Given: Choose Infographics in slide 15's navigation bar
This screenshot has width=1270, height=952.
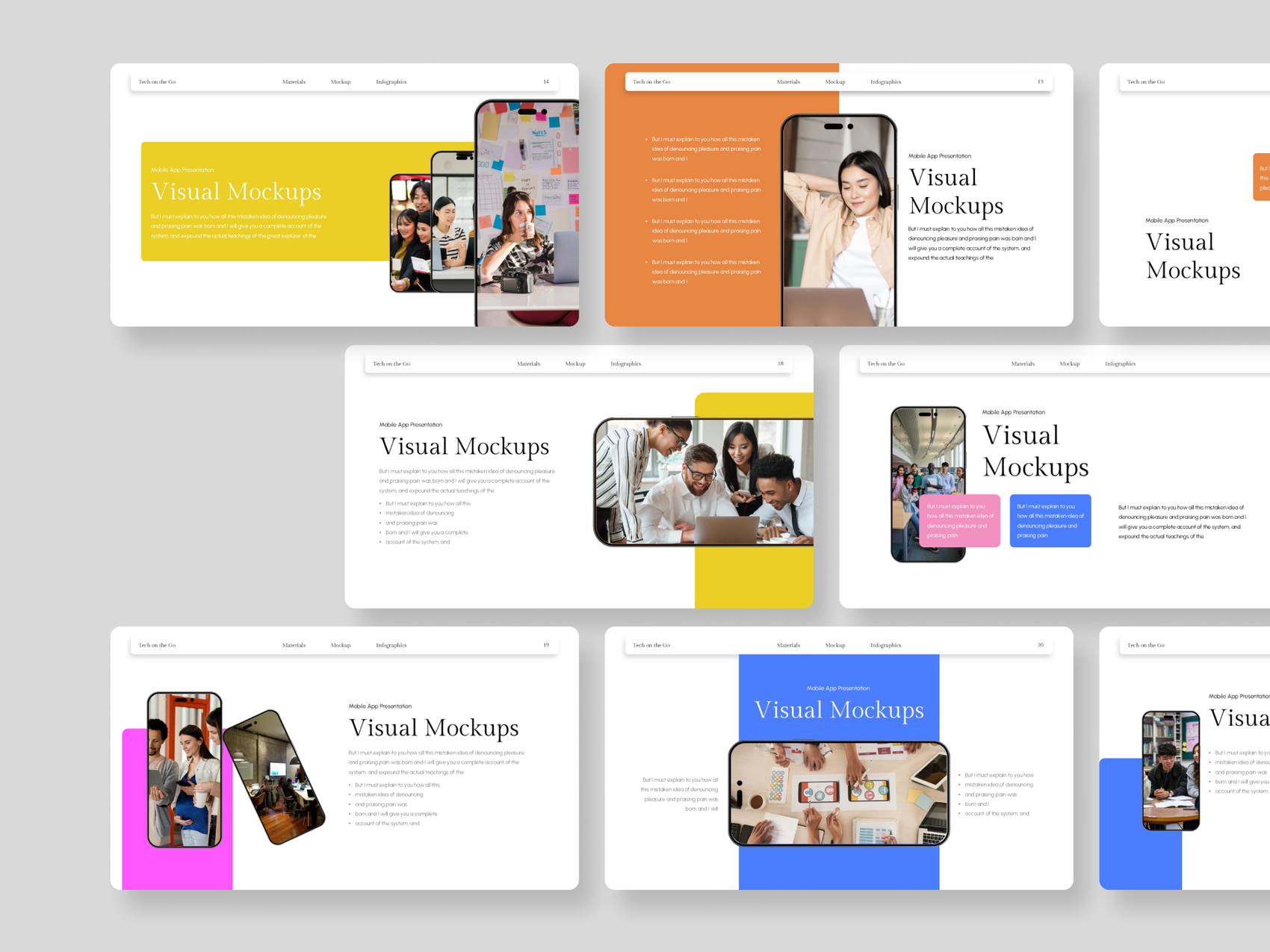Looking at the screenshot, I should tap(886, 82).
